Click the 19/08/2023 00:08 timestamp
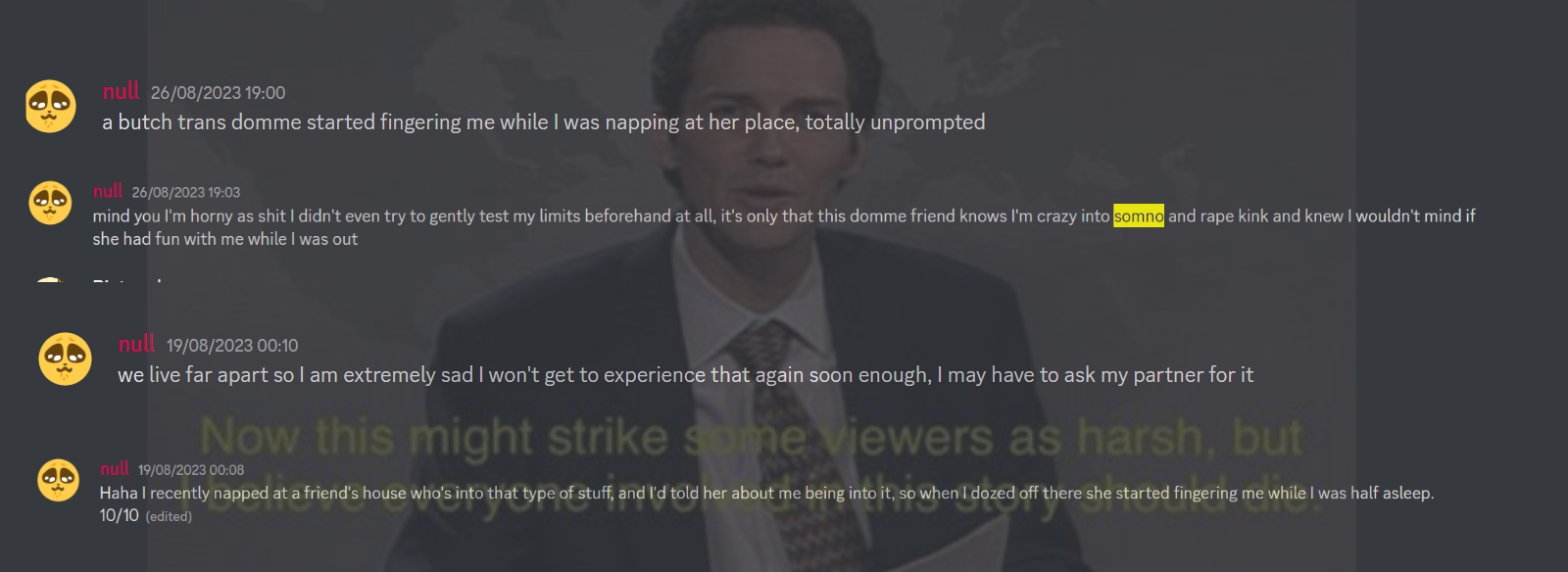The width and height of the screenshot is (1568, 572). (191, 470)
